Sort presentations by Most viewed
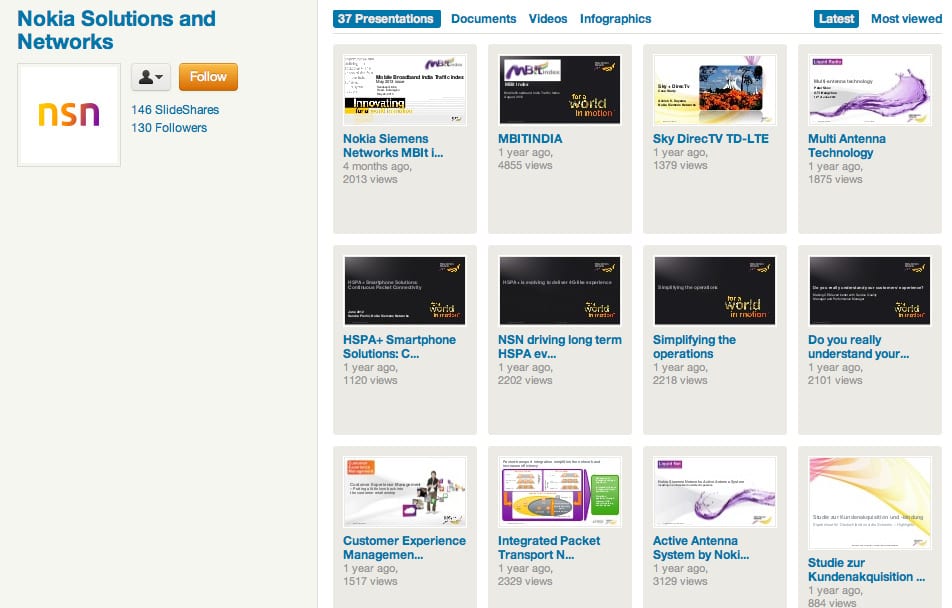The height and width of the screenshot is (608, 952). pyautogui.click(x=906, y=19)
